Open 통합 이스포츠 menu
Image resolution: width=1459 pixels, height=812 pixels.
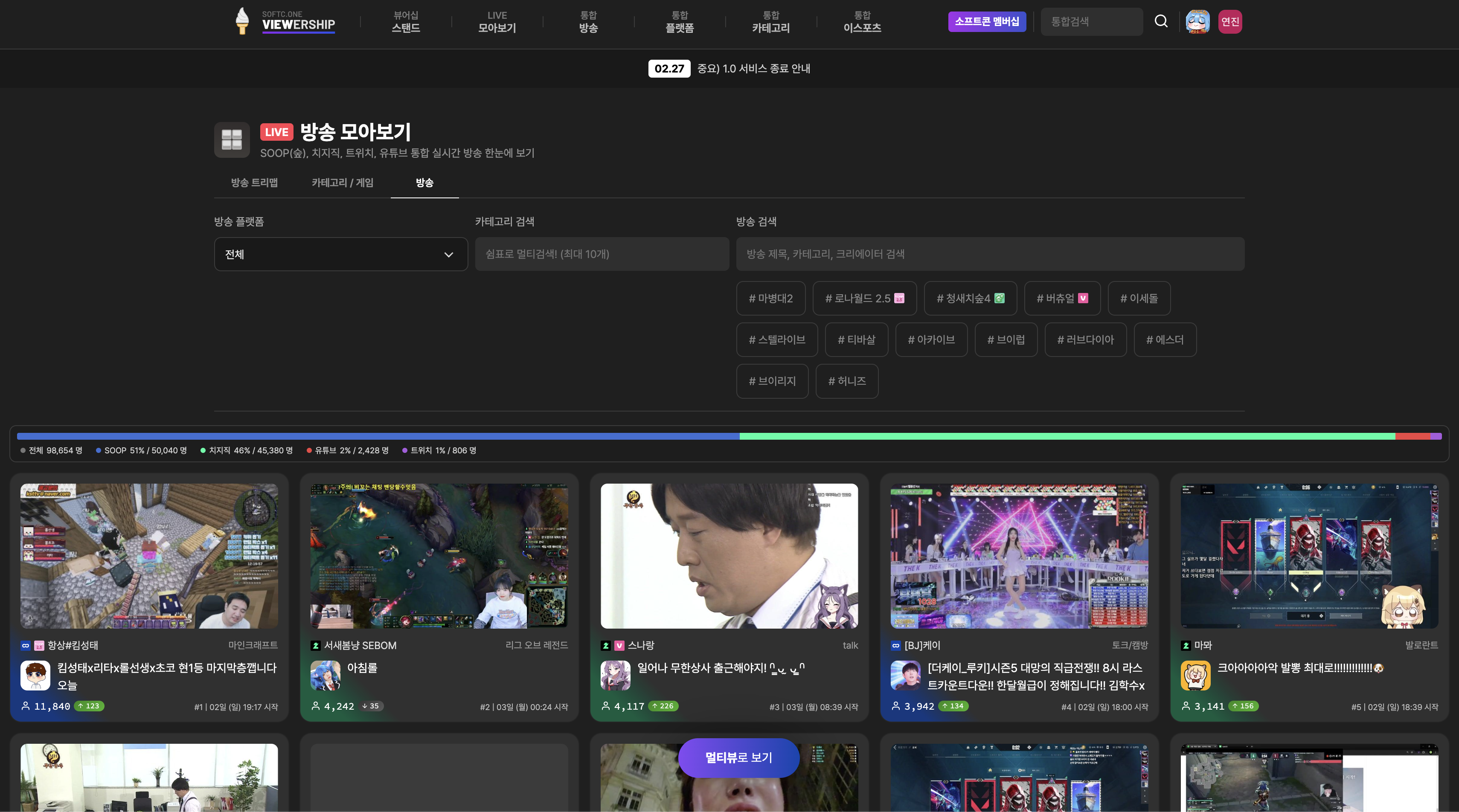coord(862,21)
